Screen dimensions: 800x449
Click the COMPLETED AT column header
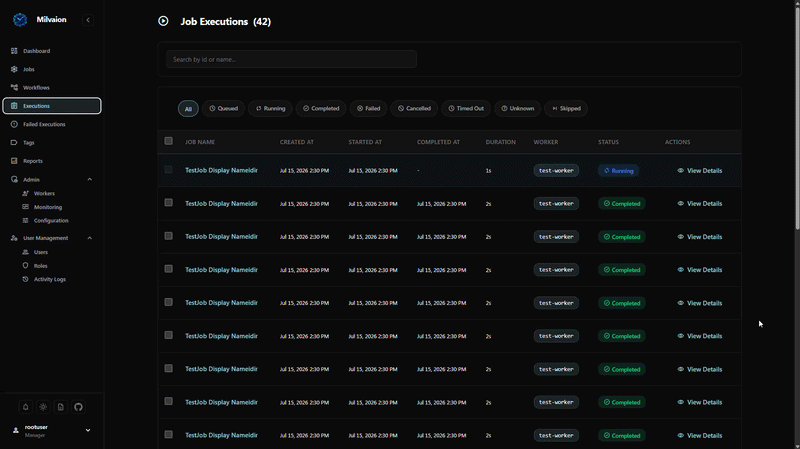438,142
